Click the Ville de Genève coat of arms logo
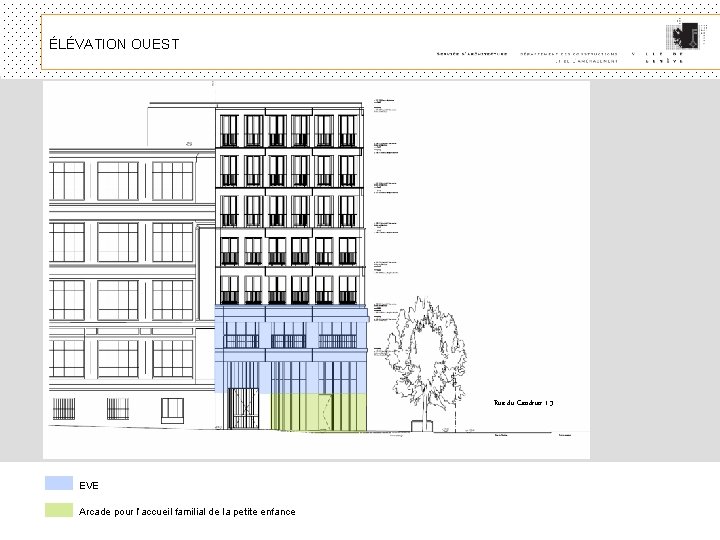 click(685, 36)
